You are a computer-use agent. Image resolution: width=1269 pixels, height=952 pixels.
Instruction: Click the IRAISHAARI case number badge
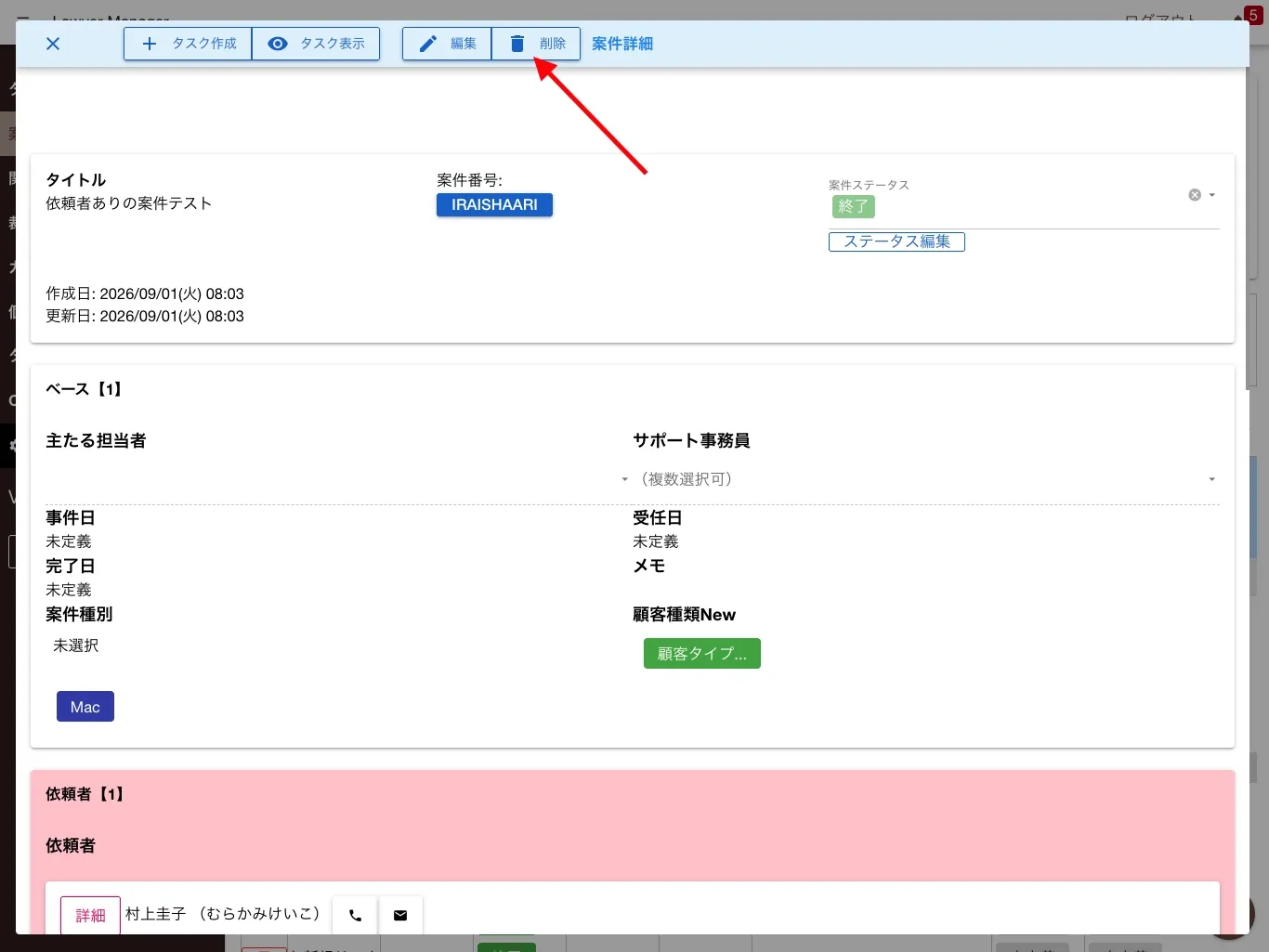click(494, 204)
